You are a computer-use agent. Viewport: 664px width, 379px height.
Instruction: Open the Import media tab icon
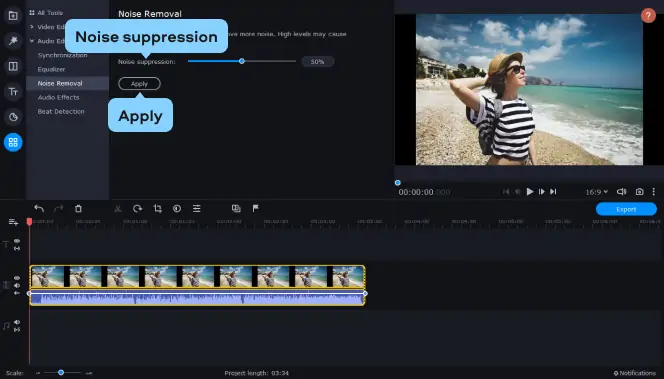(13, 16)
